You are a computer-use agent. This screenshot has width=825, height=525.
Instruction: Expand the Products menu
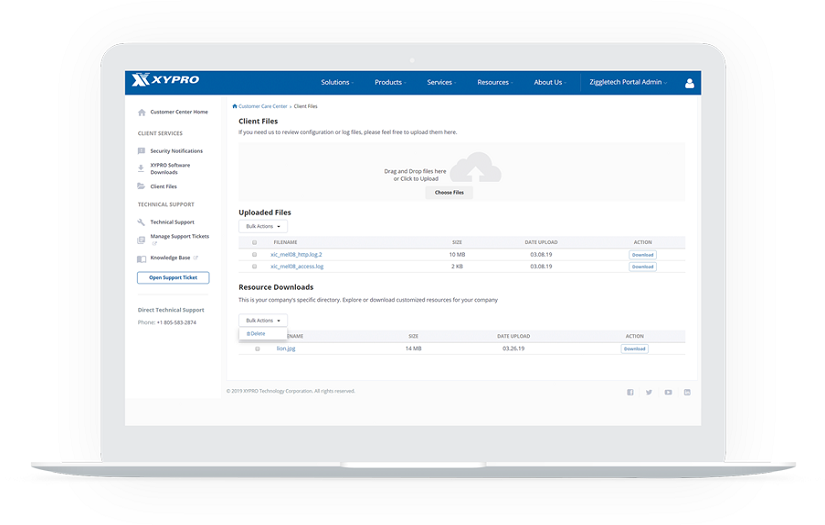[390, 83]
